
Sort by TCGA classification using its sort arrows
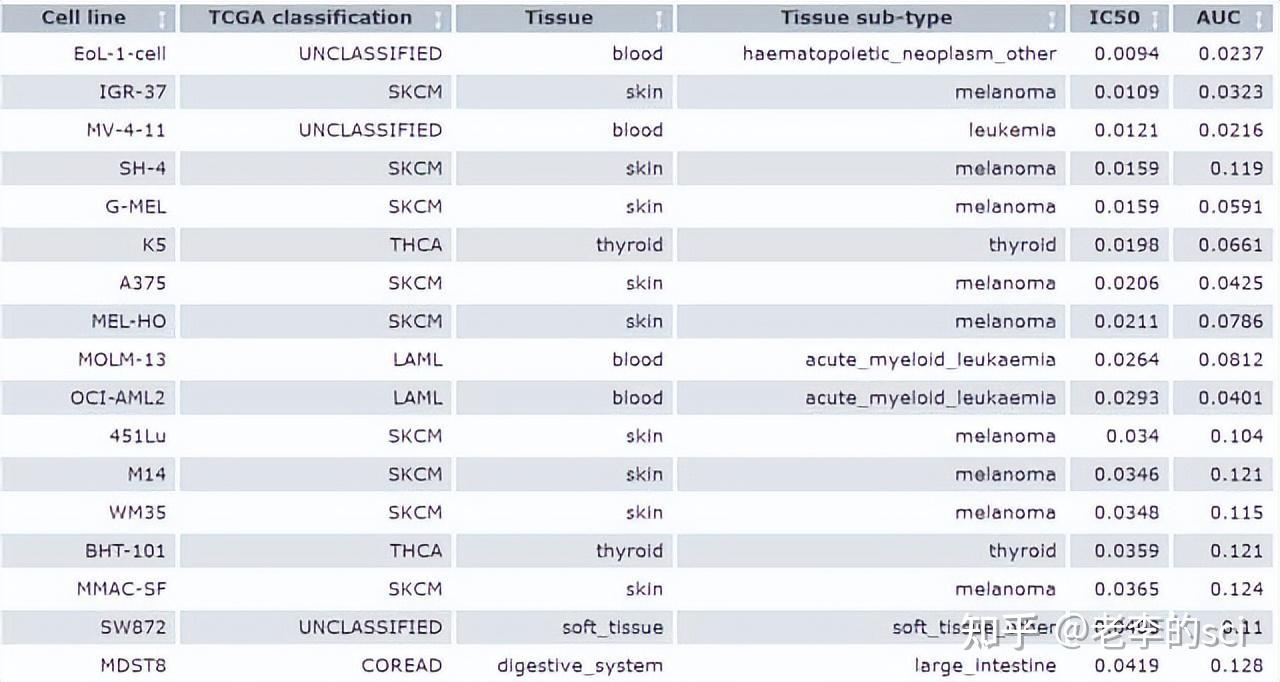pyautogui.click(x=438, y=18)
